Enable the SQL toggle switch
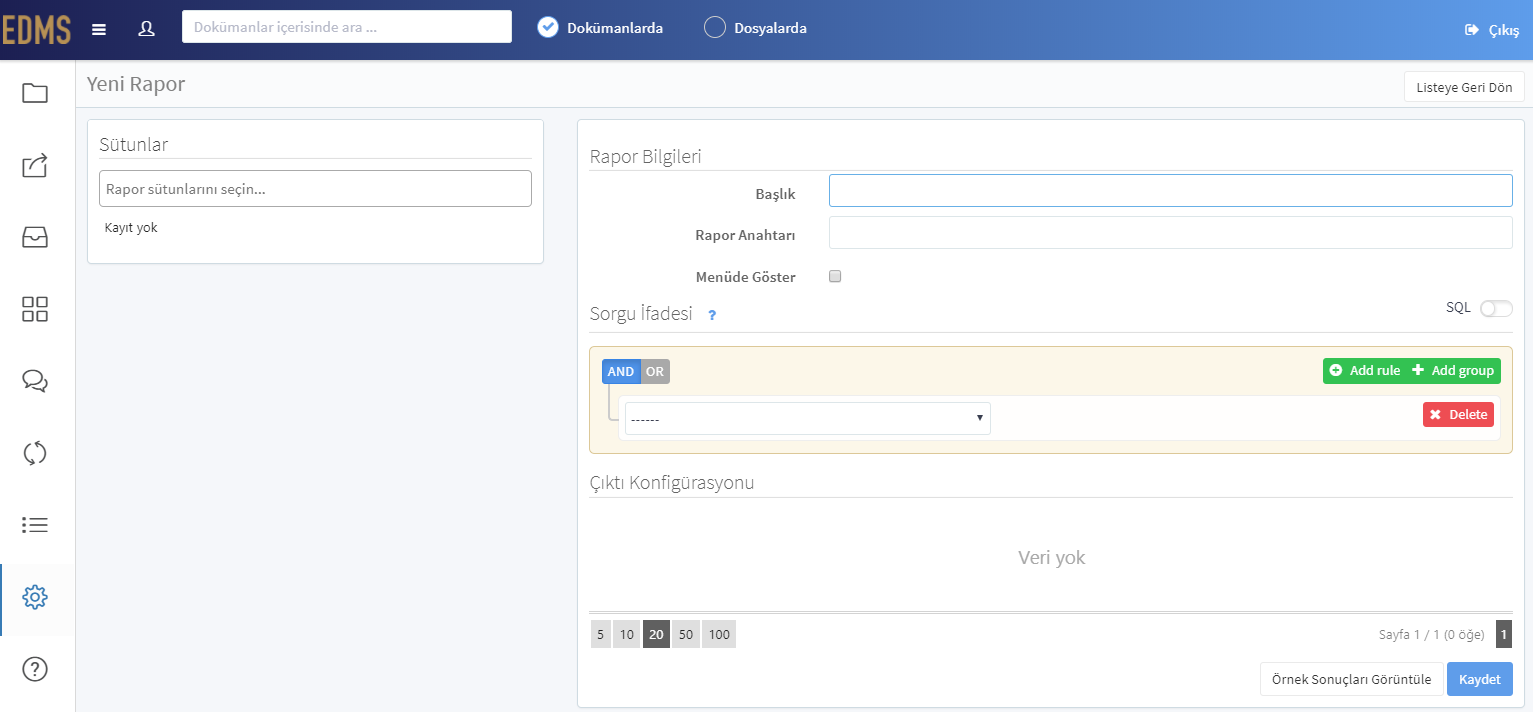Viewport: 1533px width, 712px height. click(1496, 308)
